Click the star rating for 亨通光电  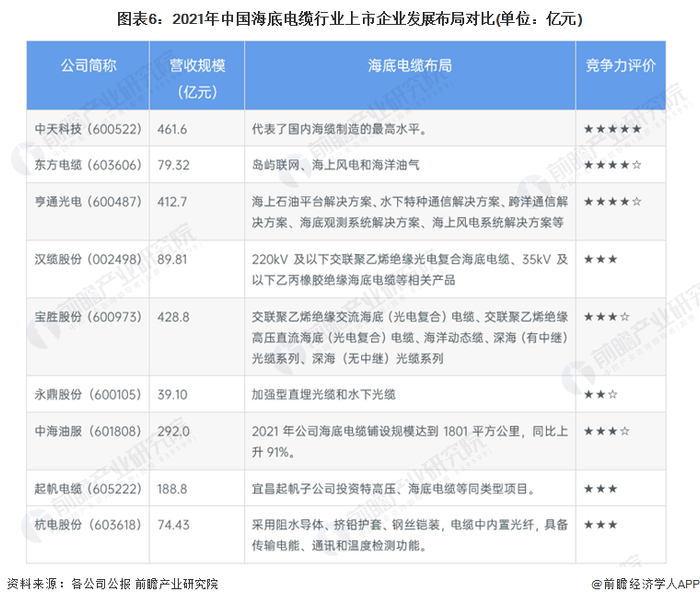point(612,202)
